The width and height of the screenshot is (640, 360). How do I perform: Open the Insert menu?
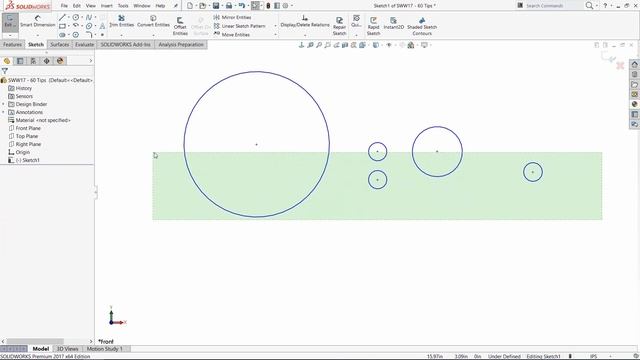107,6
